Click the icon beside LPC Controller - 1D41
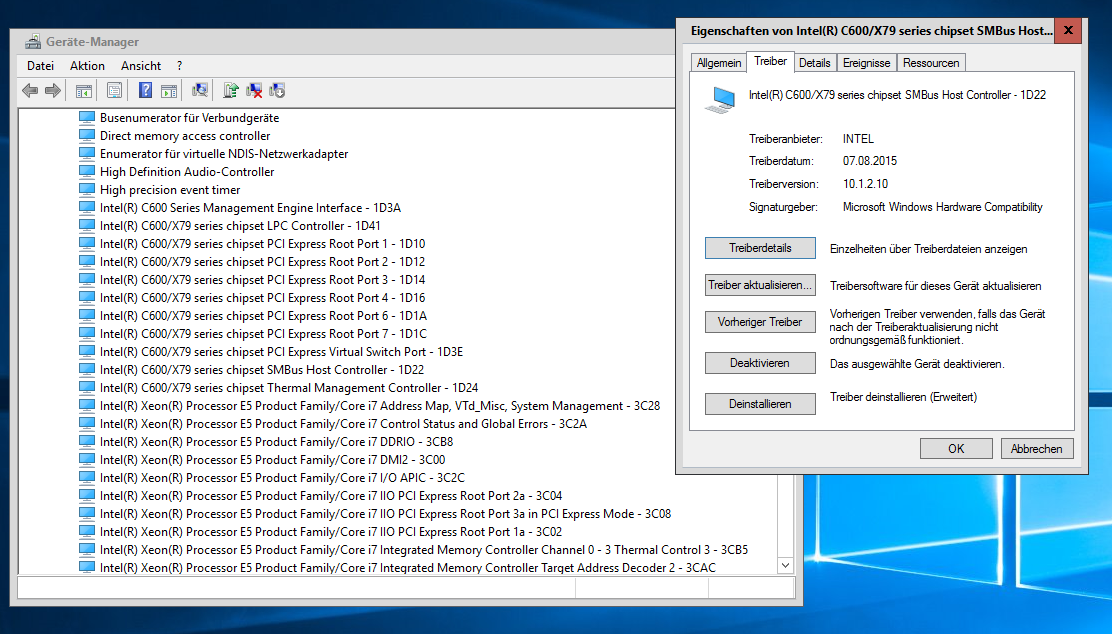Image resolution: width=1112 pixels, height=634 pixels. (x=87, y=225)
